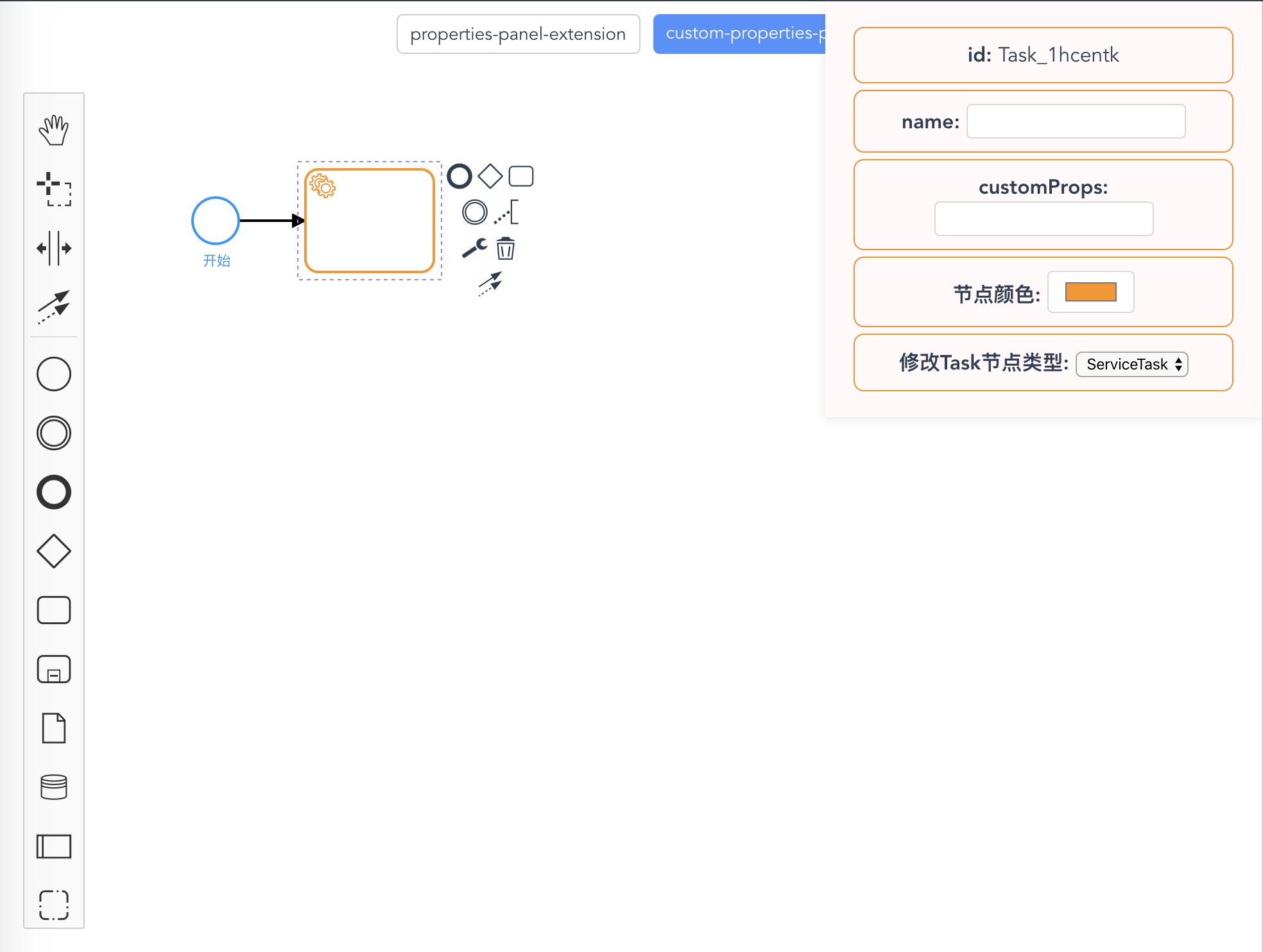The height and width of the screenshot is (952, 1263).
Task: Create a gateway from palette
Action: [54, 551]
